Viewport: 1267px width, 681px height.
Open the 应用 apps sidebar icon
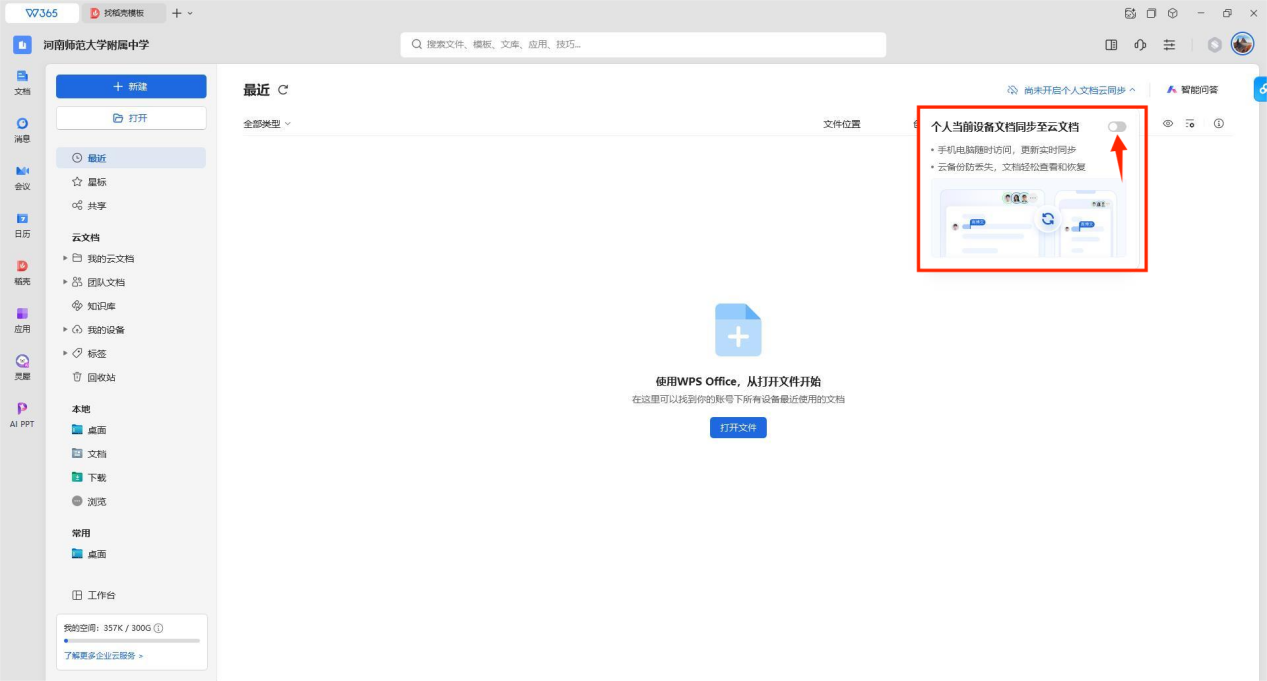click(22, 319)
